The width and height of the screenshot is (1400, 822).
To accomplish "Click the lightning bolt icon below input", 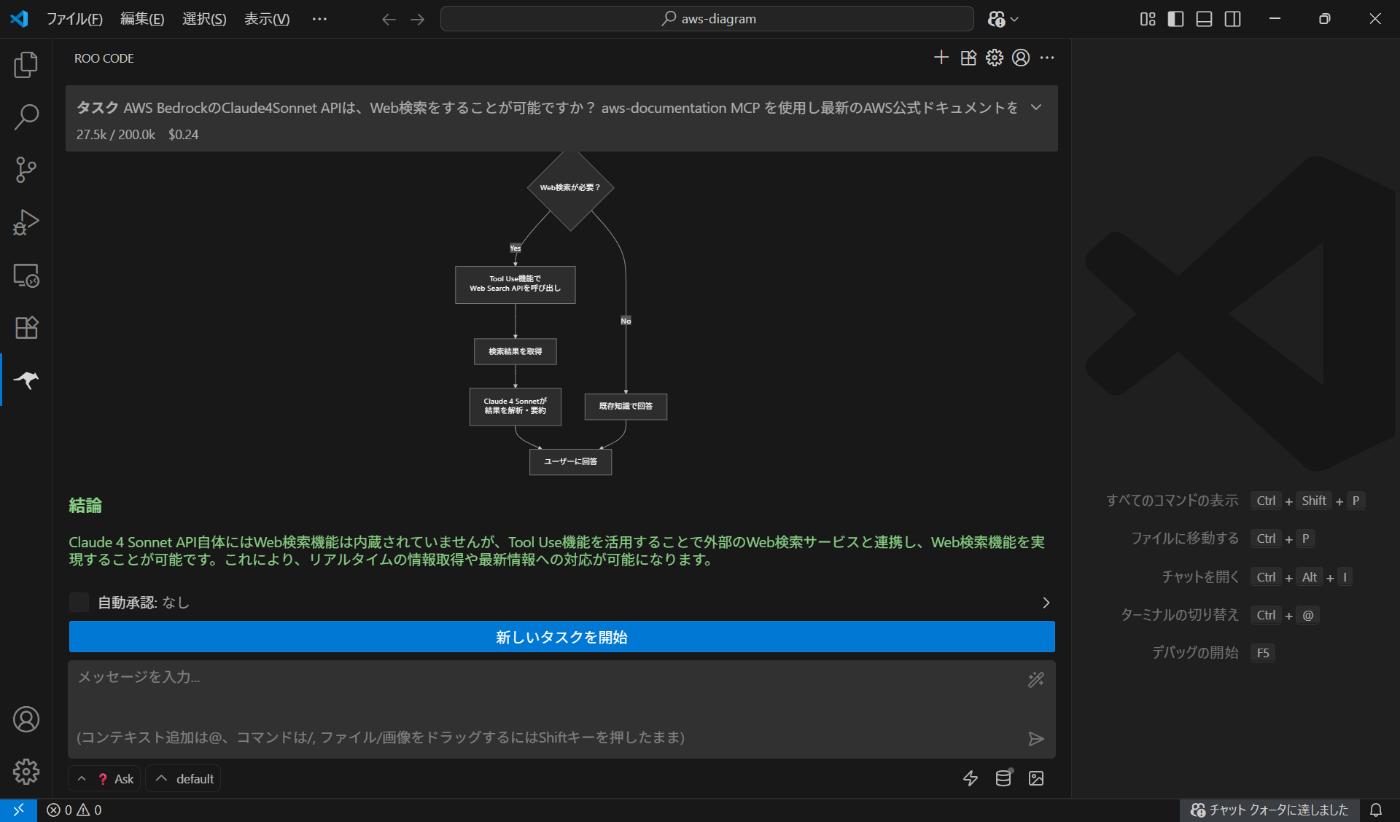I will coord(970,778).
